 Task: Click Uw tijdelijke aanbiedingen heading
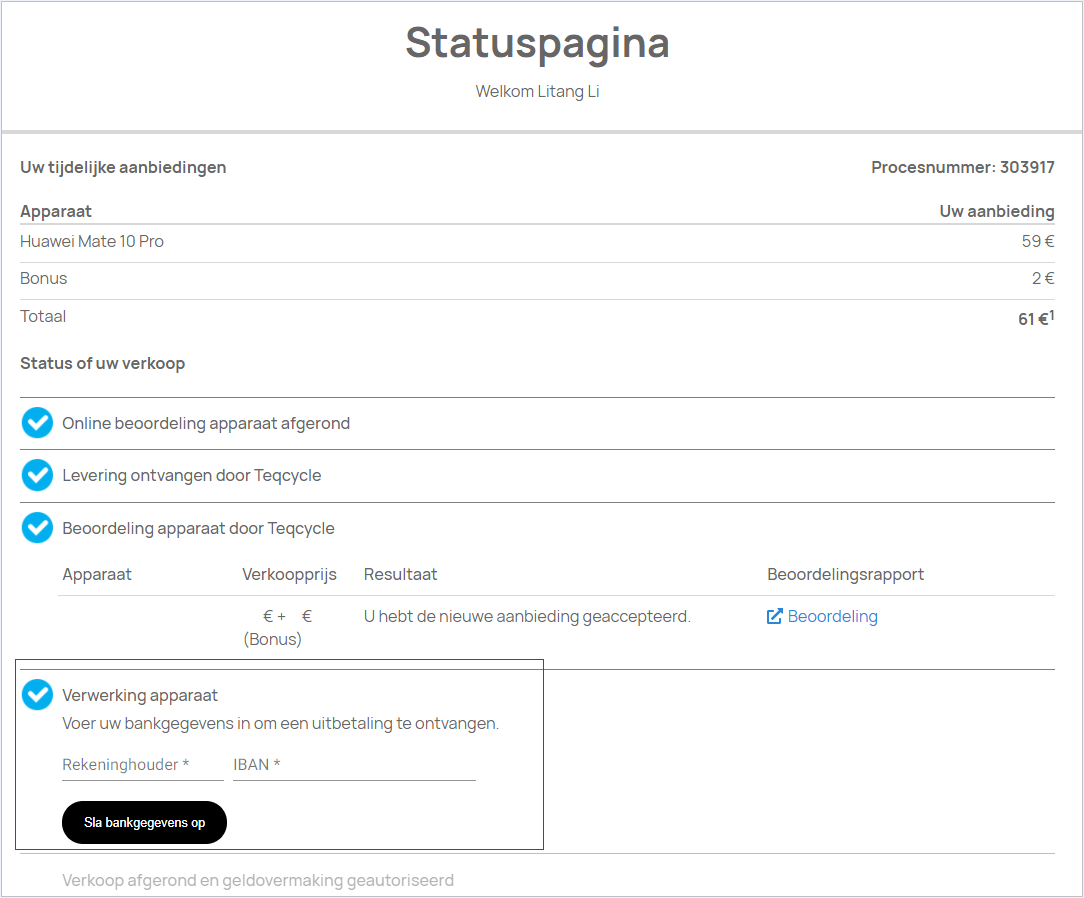[123, 167]
